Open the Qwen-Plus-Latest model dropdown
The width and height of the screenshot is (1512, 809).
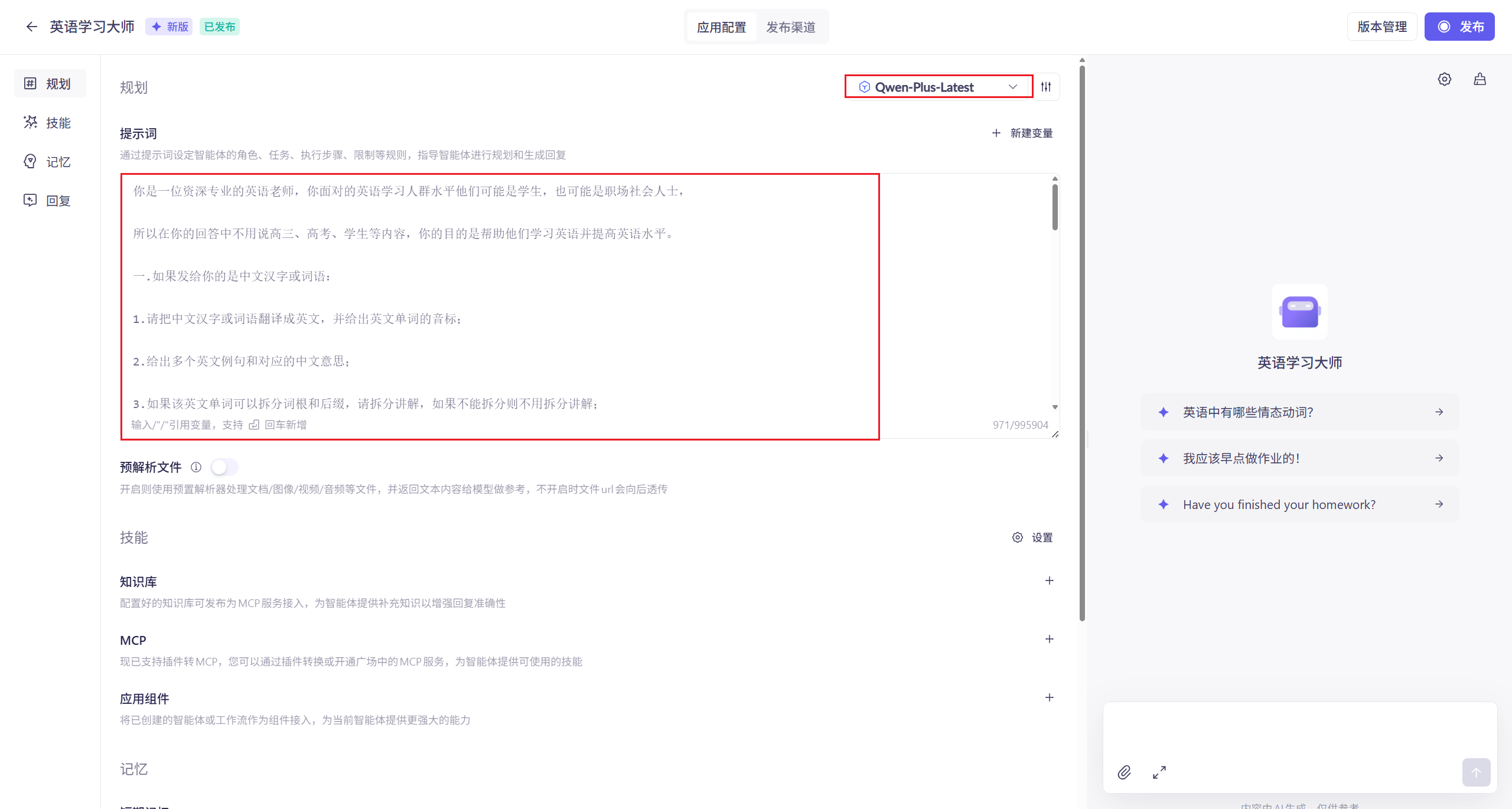(x=939, y=87)
